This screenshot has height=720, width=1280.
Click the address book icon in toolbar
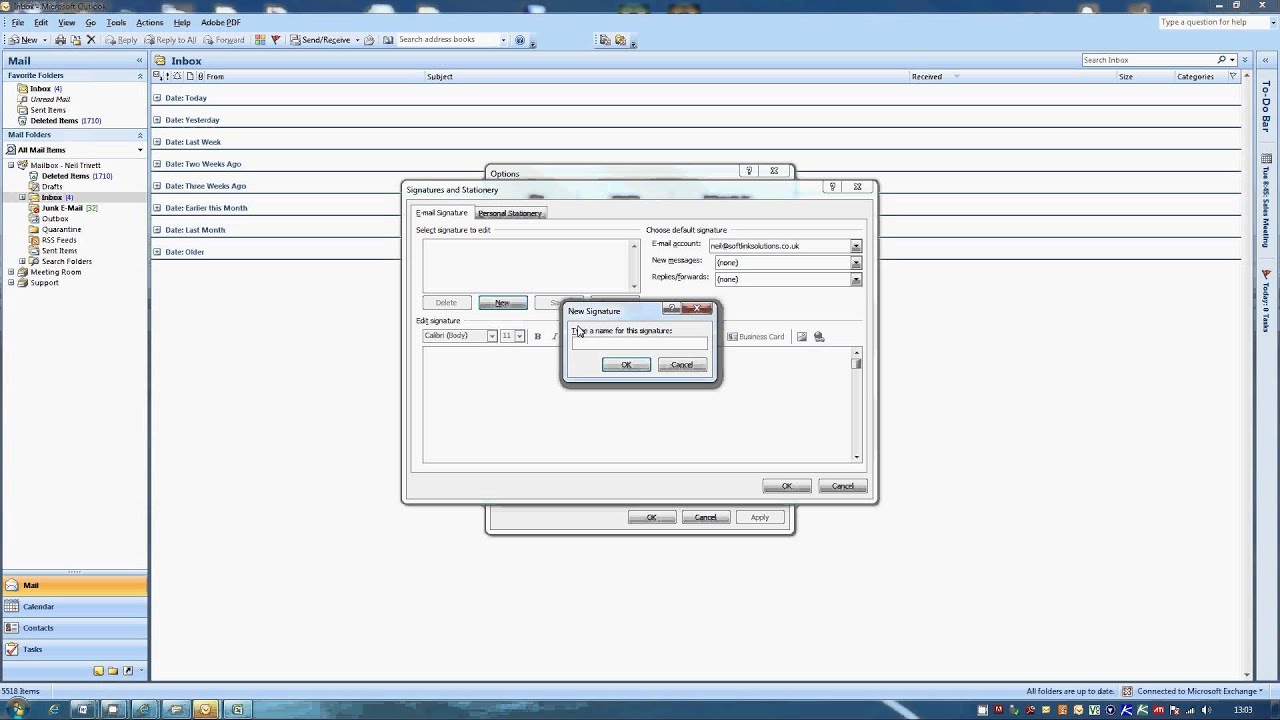(x=388, y=40)
